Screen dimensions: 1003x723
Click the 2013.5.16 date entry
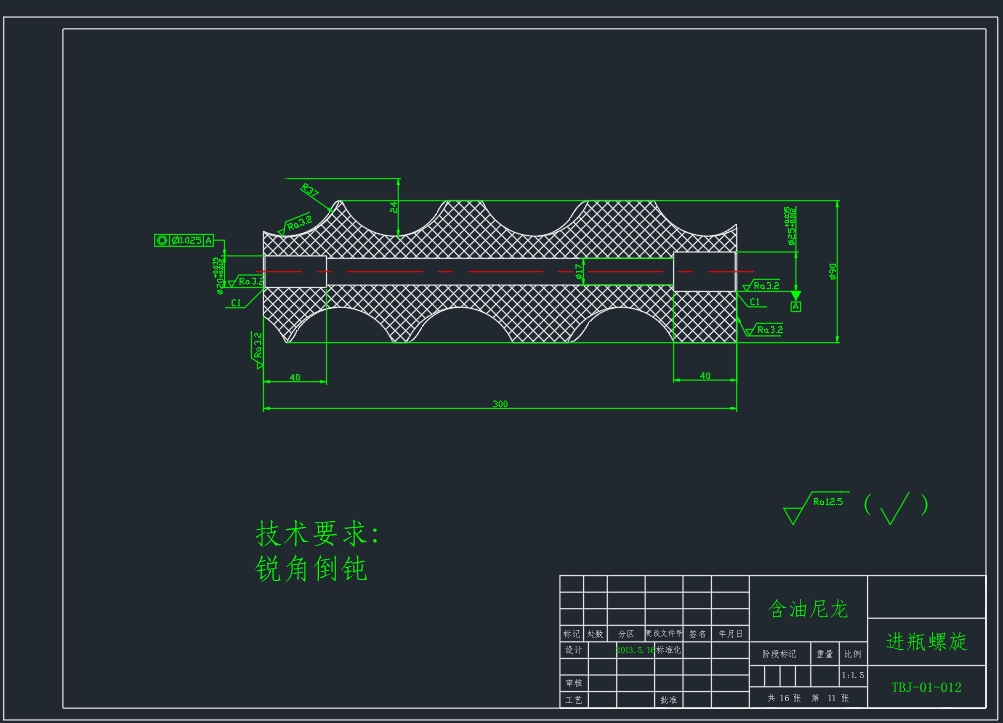pyautogui.click(x=635, y=649)
